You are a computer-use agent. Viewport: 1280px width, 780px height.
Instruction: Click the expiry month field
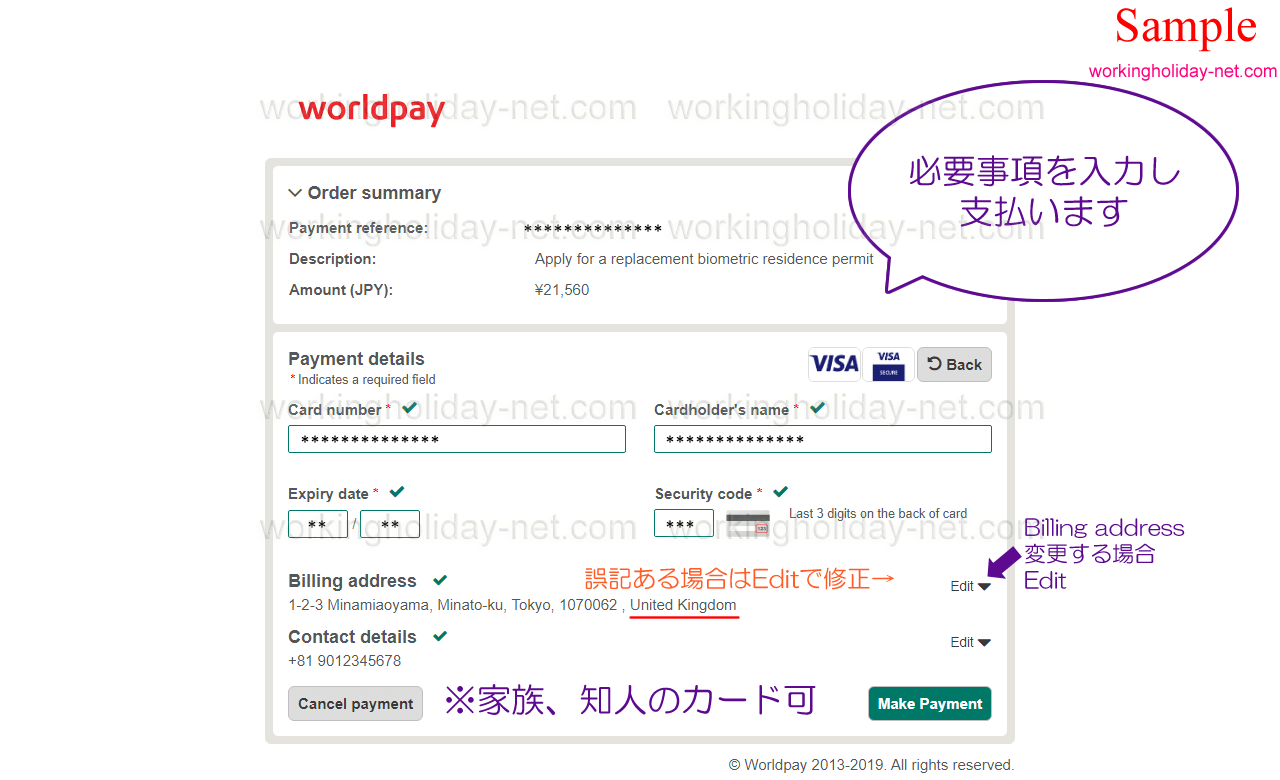pos(318,524)
